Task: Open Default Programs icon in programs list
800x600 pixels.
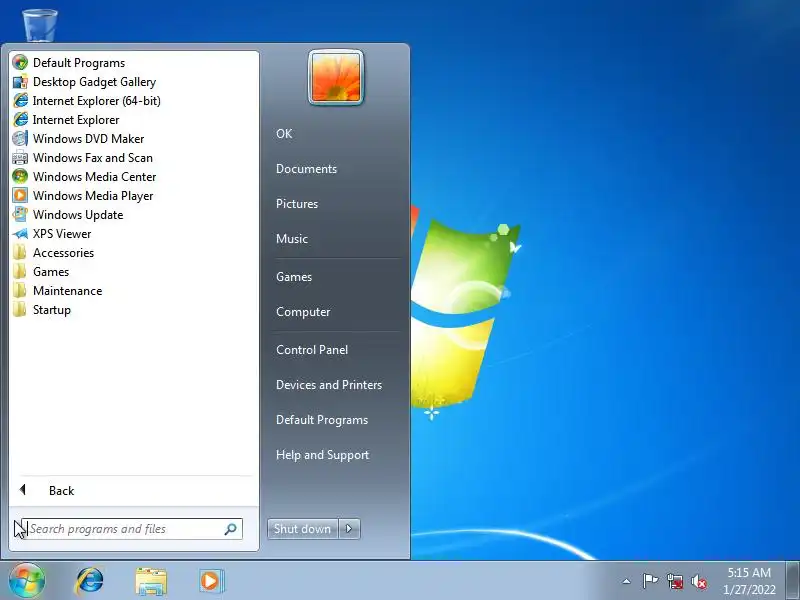Action: 20,63
